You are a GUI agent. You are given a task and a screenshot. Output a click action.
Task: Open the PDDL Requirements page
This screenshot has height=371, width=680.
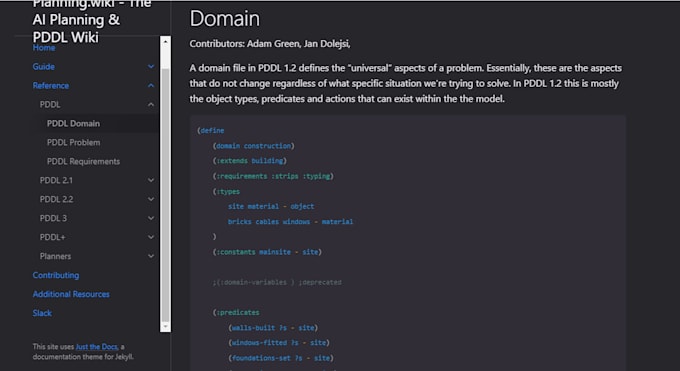83,161
